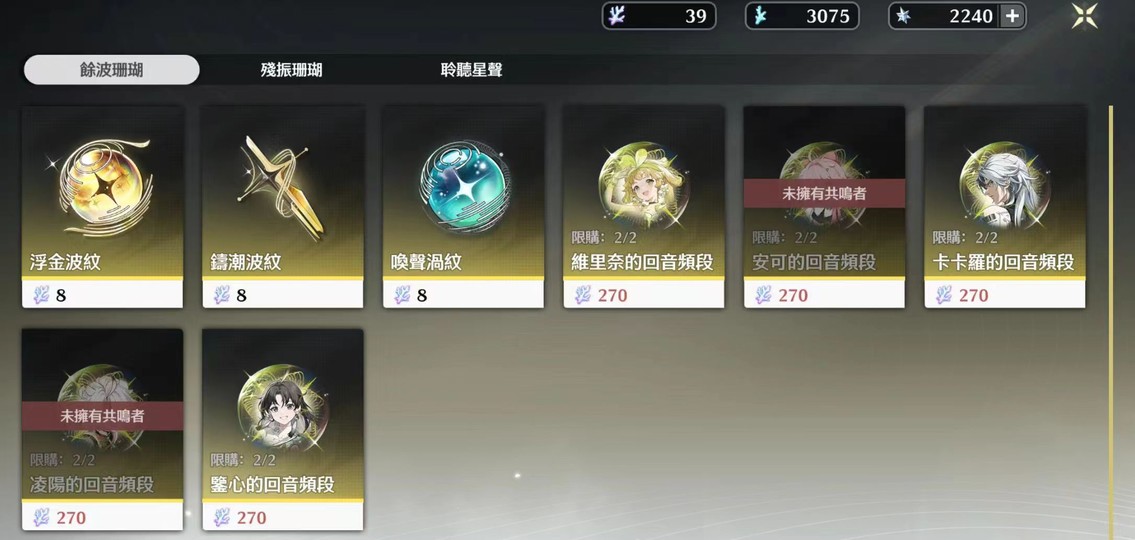Click the star currency counter showing 2240

click(957, 16)
